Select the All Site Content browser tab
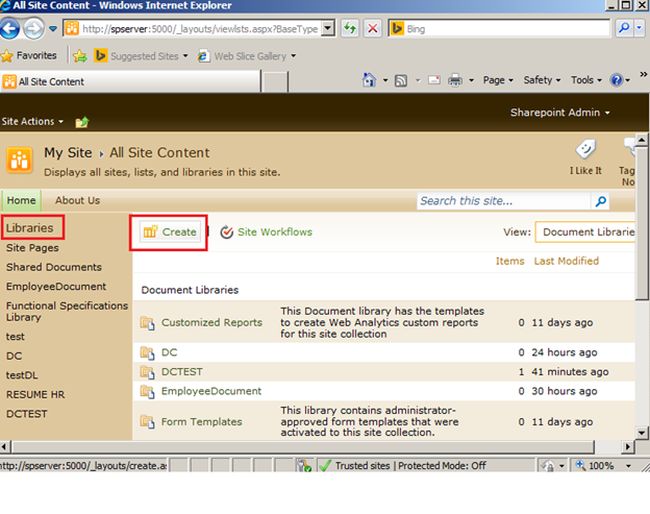Image resolution: width=650 pixels, height=514 pixels. (x=131, y=81)
